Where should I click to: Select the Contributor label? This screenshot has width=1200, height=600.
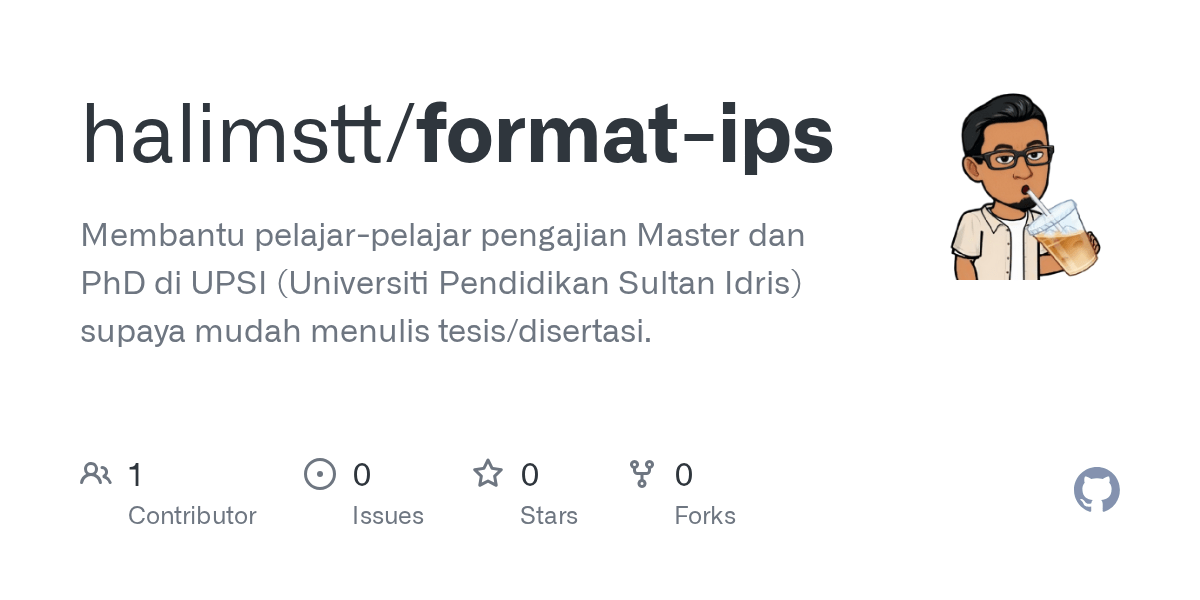tap(192, 516)
